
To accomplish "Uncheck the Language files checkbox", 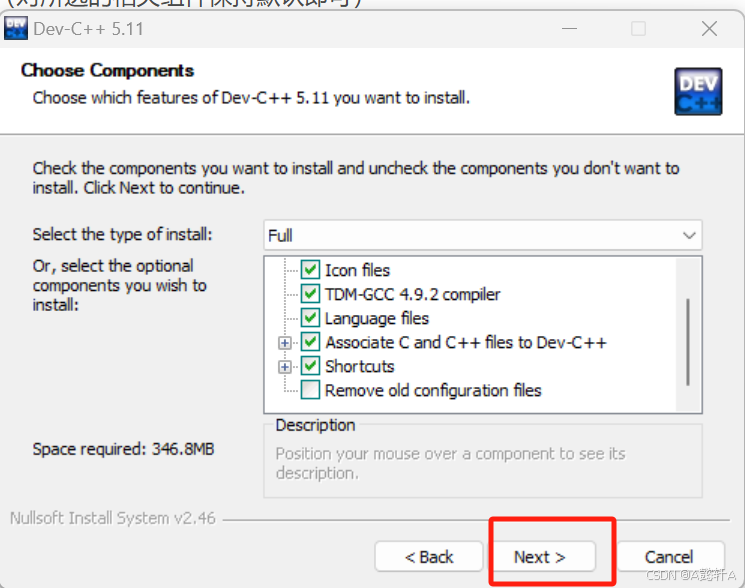I will (x=310, y=318).
